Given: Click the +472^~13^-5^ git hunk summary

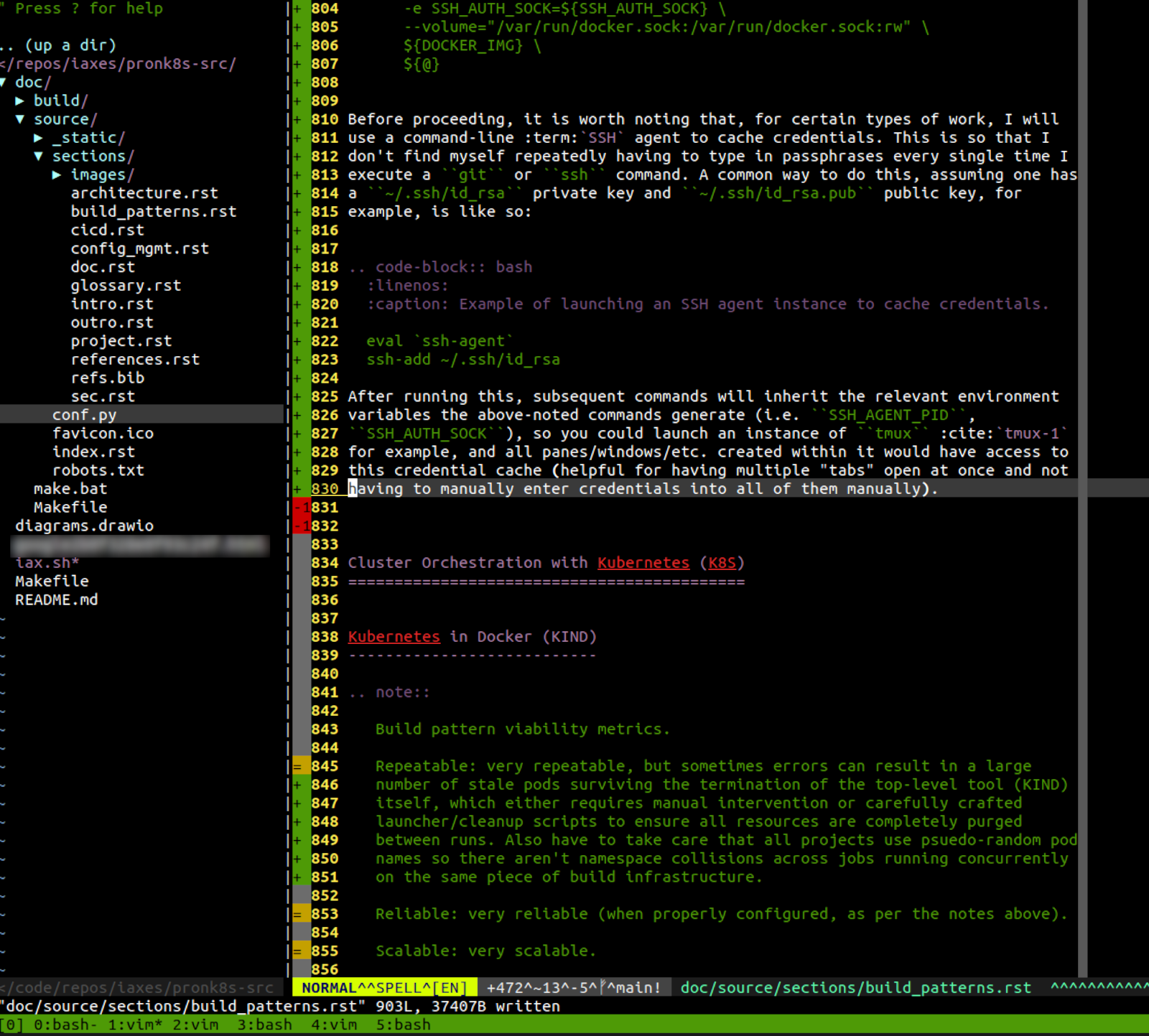Looking at the screenshot, I should (541, 989).
